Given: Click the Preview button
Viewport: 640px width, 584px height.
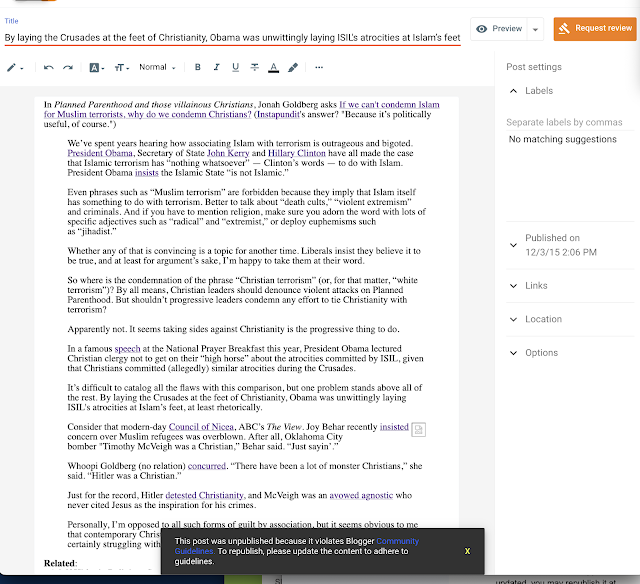Looking at the screenshot, I should [x=499, y=29].
